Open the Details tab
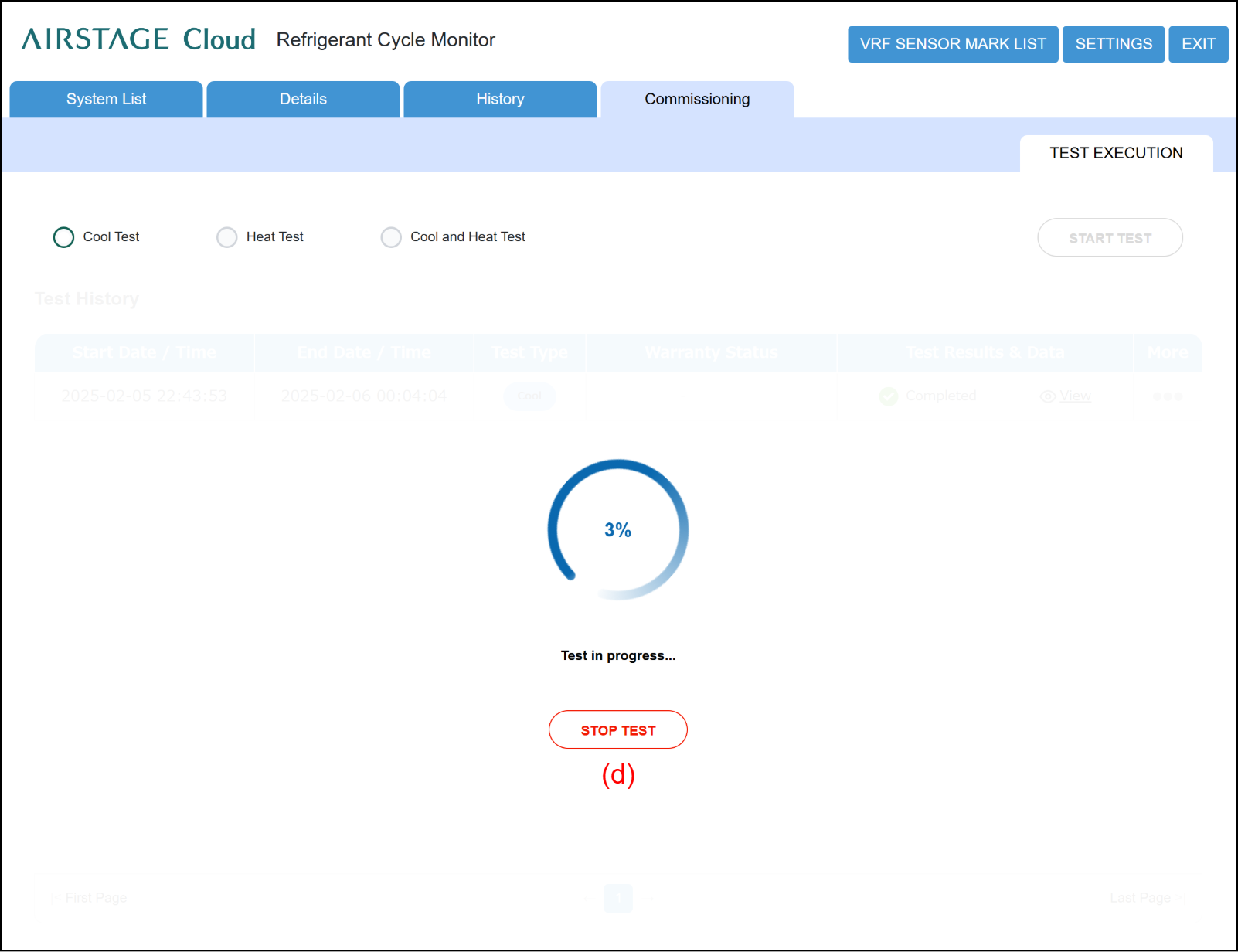Image resolution: width=1238 pixels, height=952 pixels. 303,99
